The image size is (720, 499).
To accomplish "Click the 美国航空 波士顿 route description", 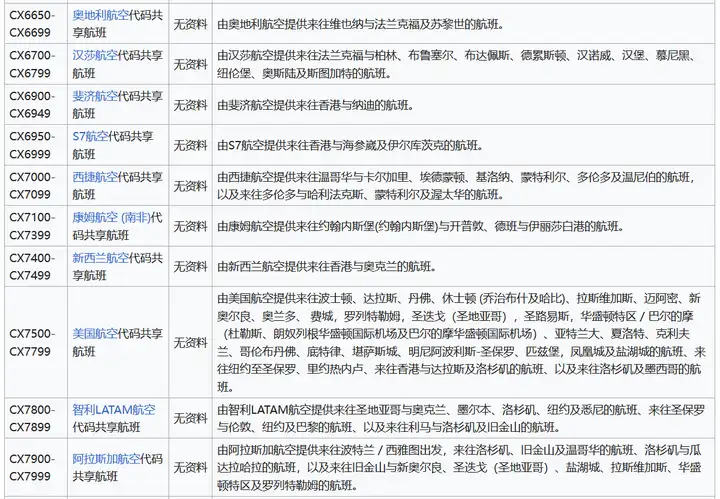I will click(461, 342).
